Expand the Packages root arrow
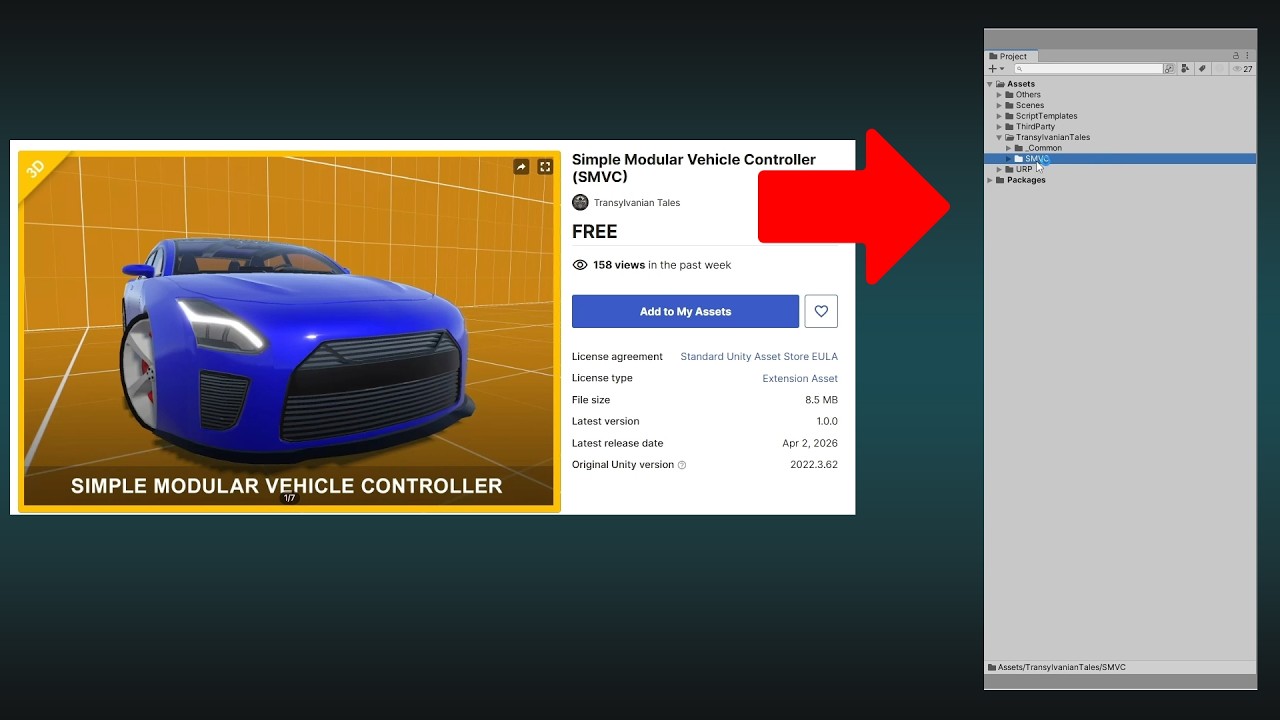The width and height of the screenshot is (1280, 720). [989, 180]
